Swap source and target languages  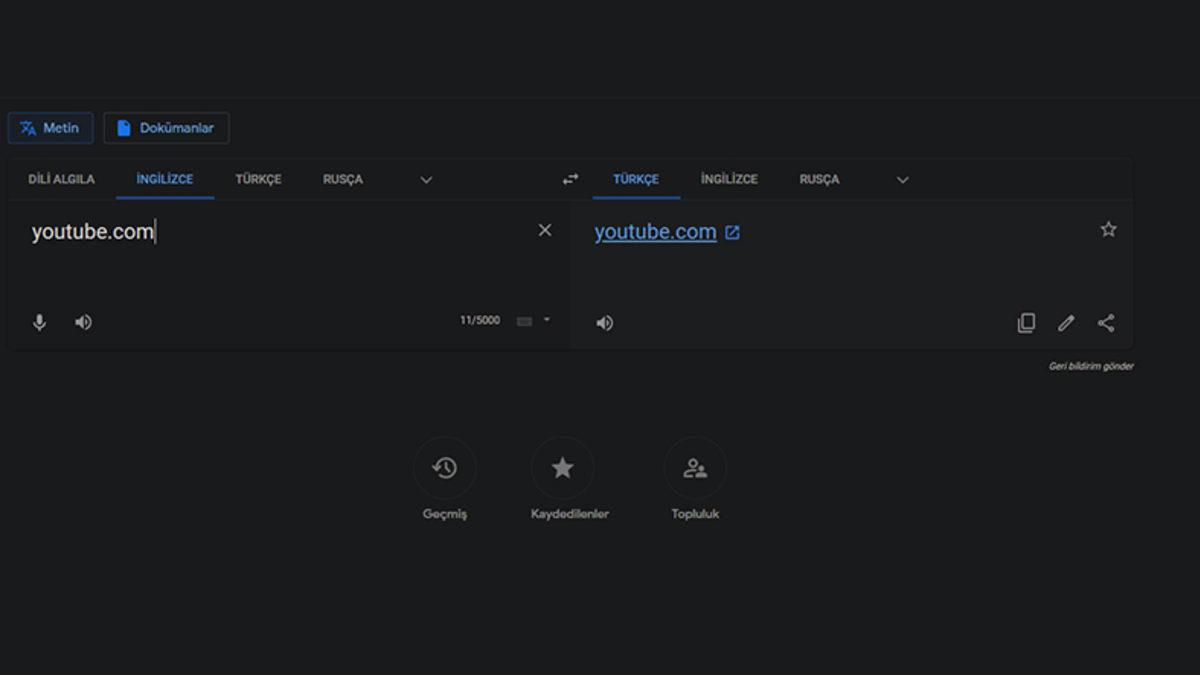tap(570, 180)
